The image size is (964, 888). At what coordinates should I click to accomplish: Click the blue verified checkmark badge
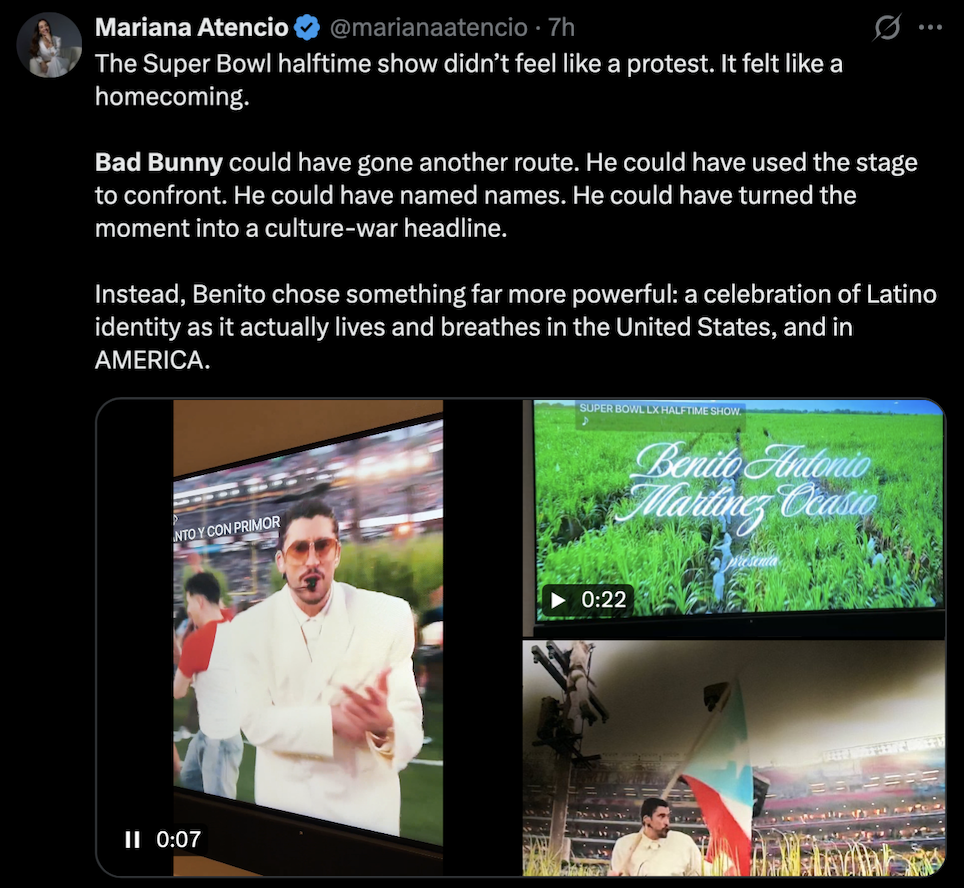(305, 27)
